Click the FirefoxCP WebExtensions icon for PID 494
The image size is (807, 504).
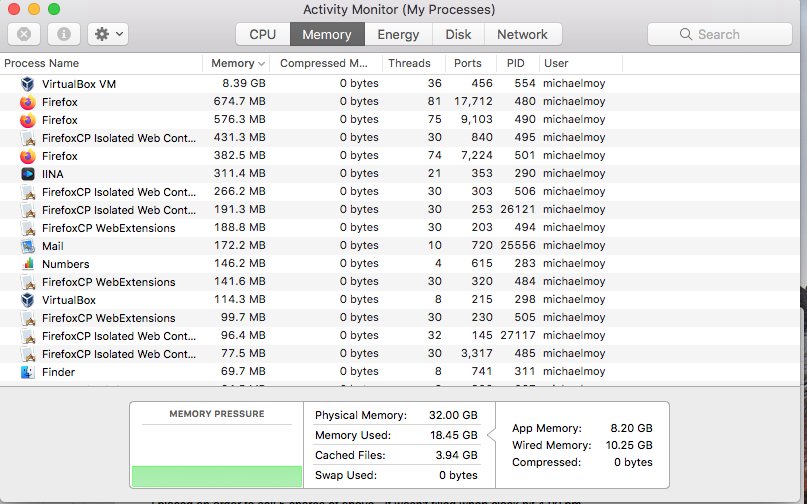click(28, 228)
